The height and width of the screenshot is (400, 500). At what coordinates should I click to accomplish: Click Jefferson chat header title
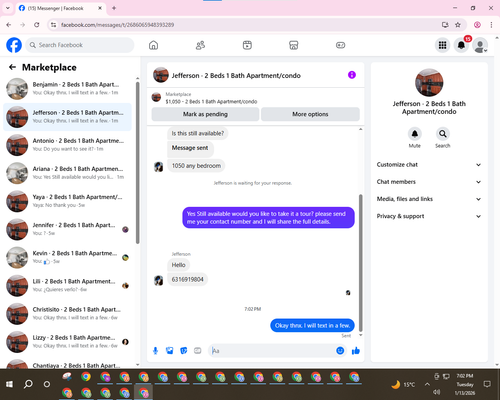click(236, 76)
